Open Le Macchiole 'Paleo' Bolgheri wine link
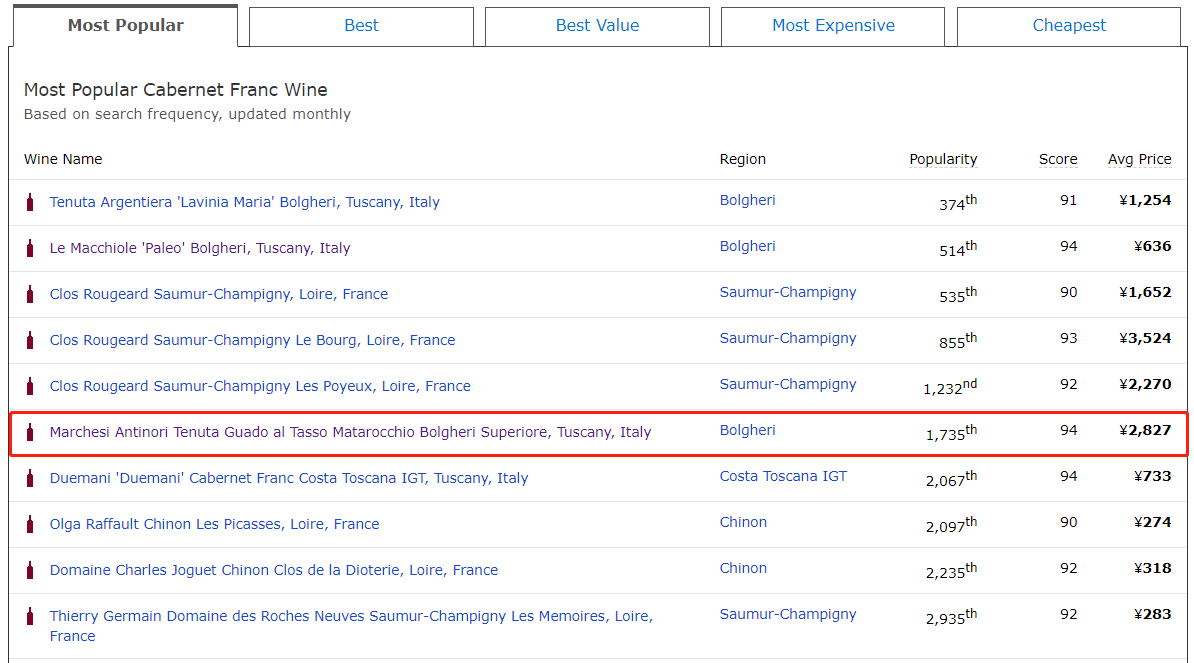 [200, 248]
